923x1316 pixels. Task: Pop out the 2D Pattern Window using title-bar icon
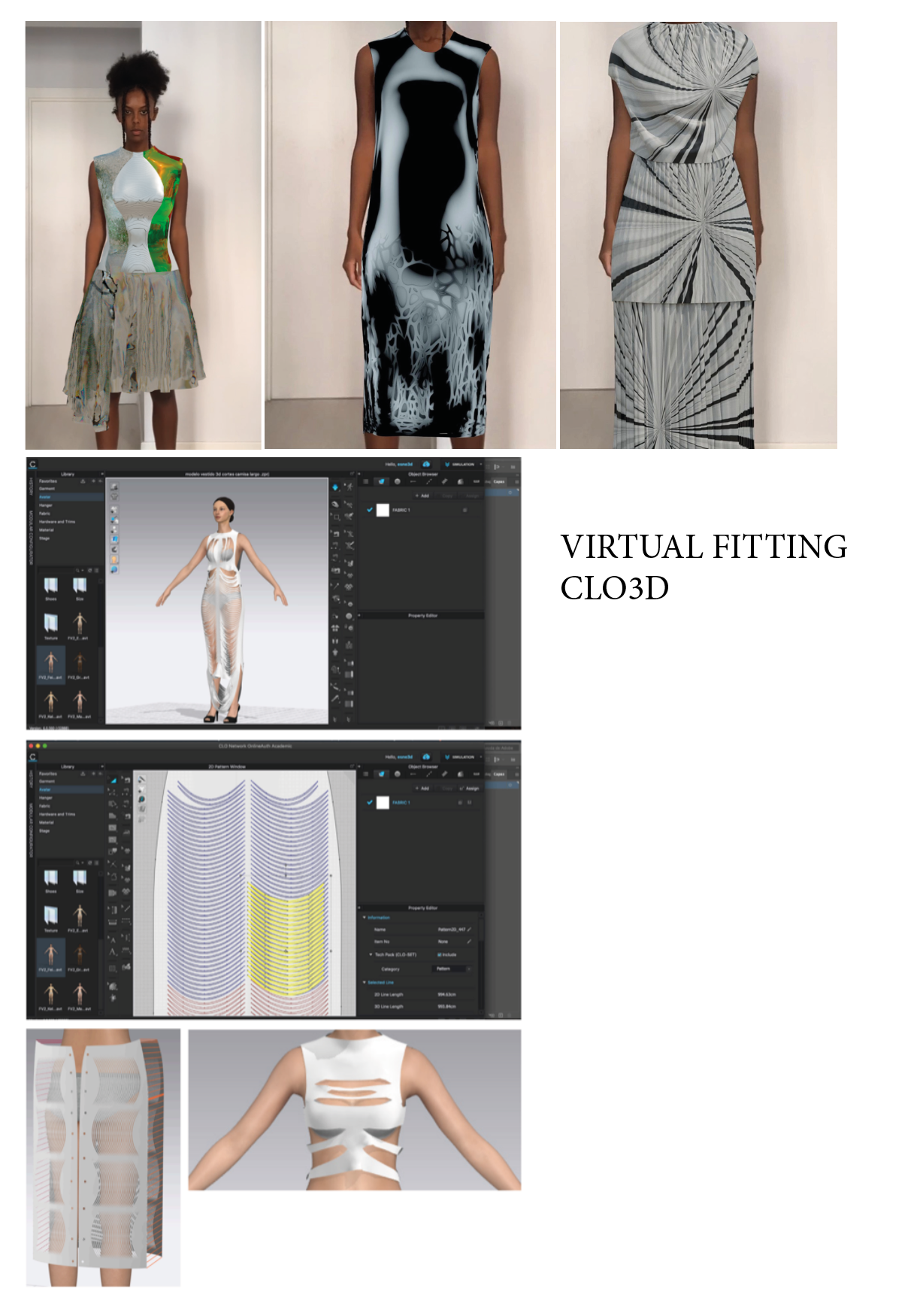click(x=350, y=766)
